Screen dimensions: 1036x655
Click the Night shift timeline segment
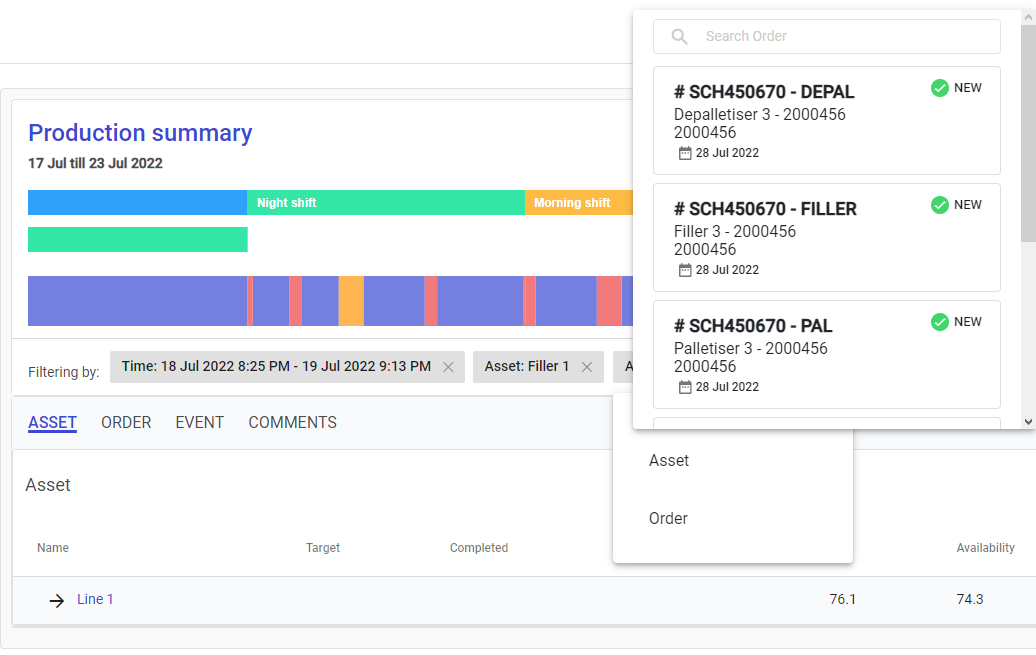[386, 203]
